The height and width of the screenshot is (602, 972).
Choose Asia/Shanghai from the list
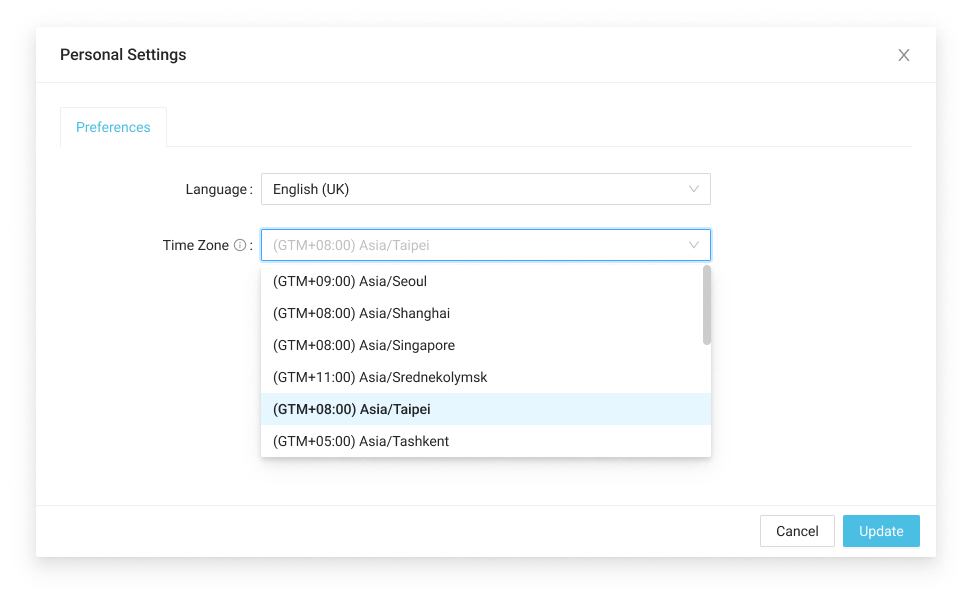tap(485, 313)
